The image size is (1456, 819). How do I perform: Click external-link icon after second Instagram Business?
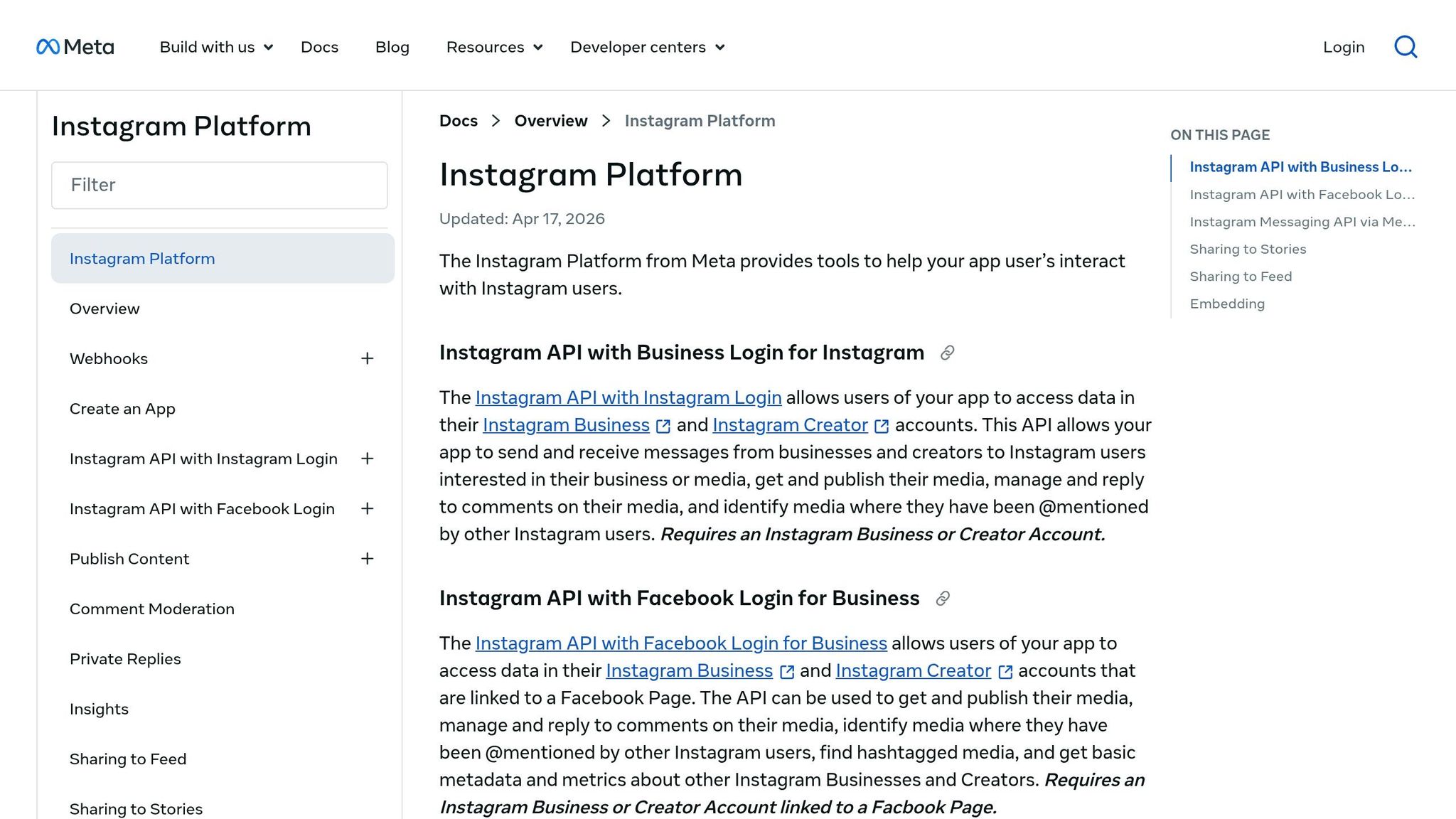[x=787, y=672]
